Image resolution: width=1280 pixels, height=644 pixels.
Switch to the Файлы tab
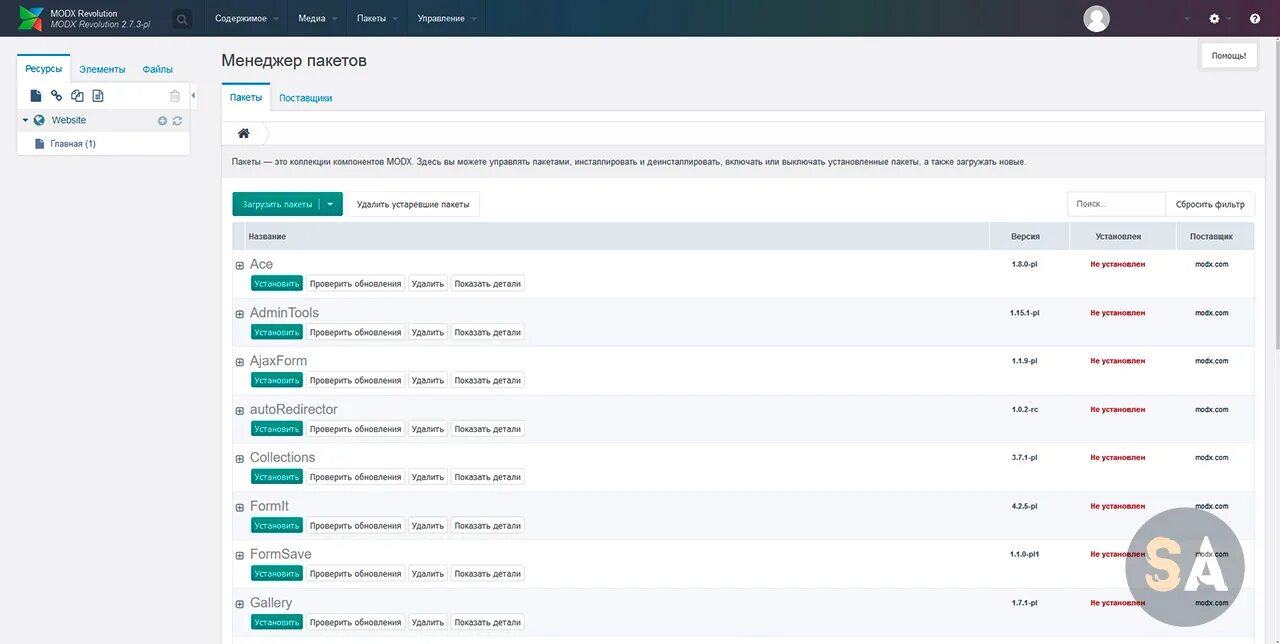point(158,69)
